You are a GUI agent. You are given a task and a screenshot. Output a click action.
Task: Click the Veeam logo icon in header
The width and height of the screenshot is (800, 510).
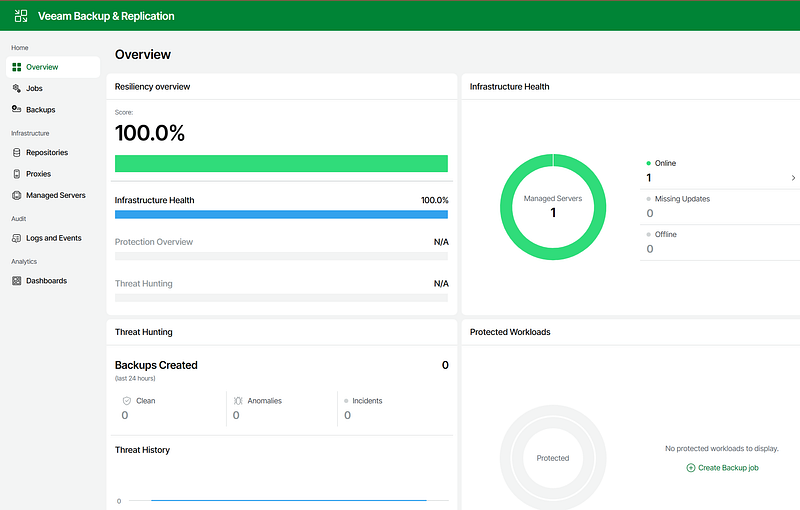(21, 16)
